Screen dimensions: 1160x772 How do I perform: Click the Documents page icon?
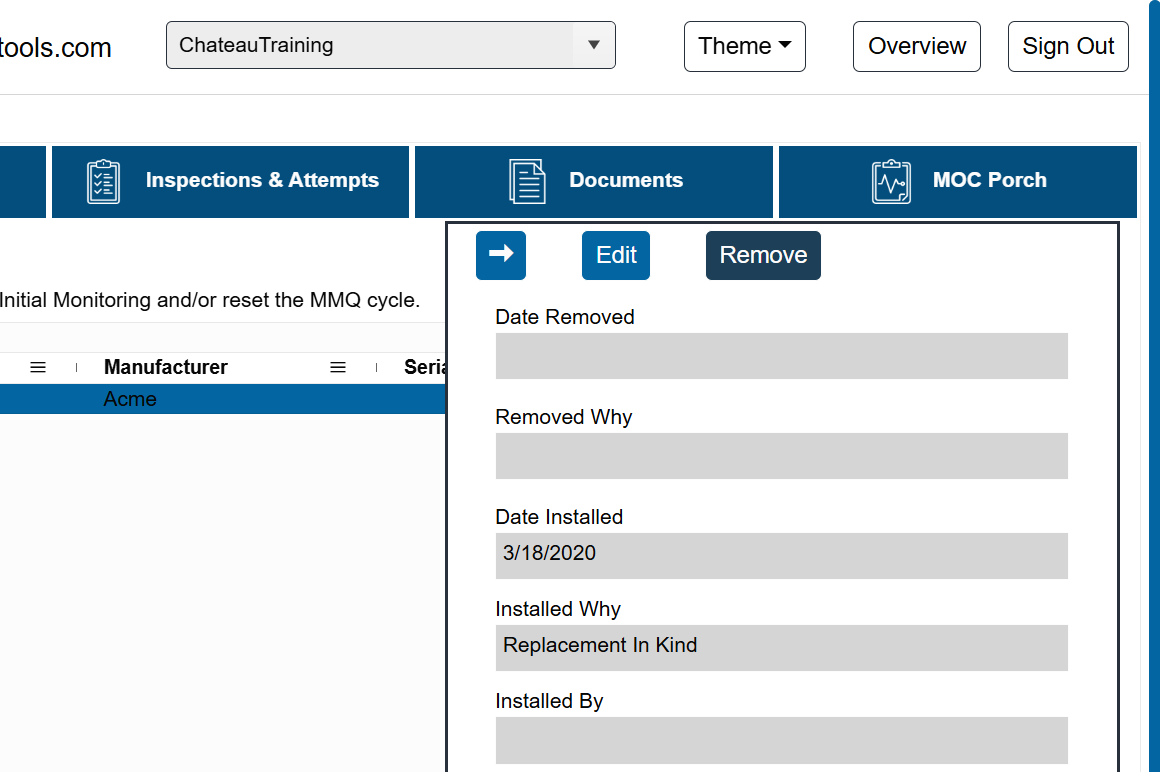pyautogui.click(x=527, y=181)
